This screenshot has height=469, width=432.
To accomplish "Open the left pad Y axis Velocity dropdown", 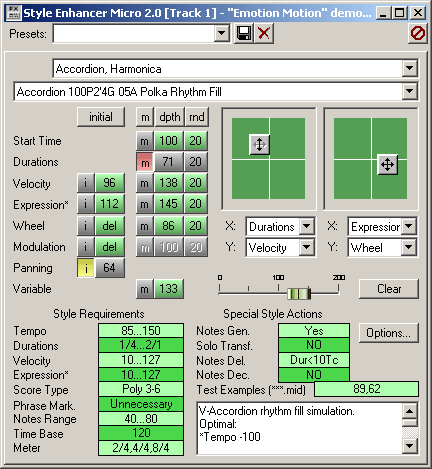I will [x=307, y=247].
